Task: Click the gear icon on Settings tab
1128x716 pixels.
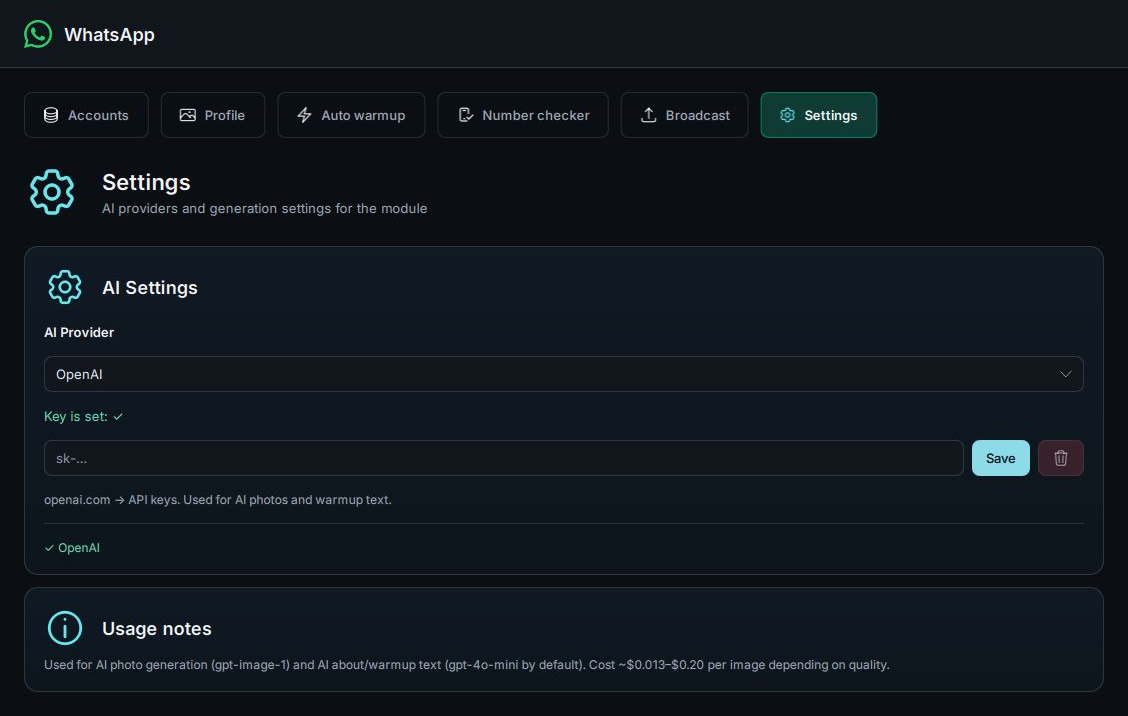Action: coord(788,115)
